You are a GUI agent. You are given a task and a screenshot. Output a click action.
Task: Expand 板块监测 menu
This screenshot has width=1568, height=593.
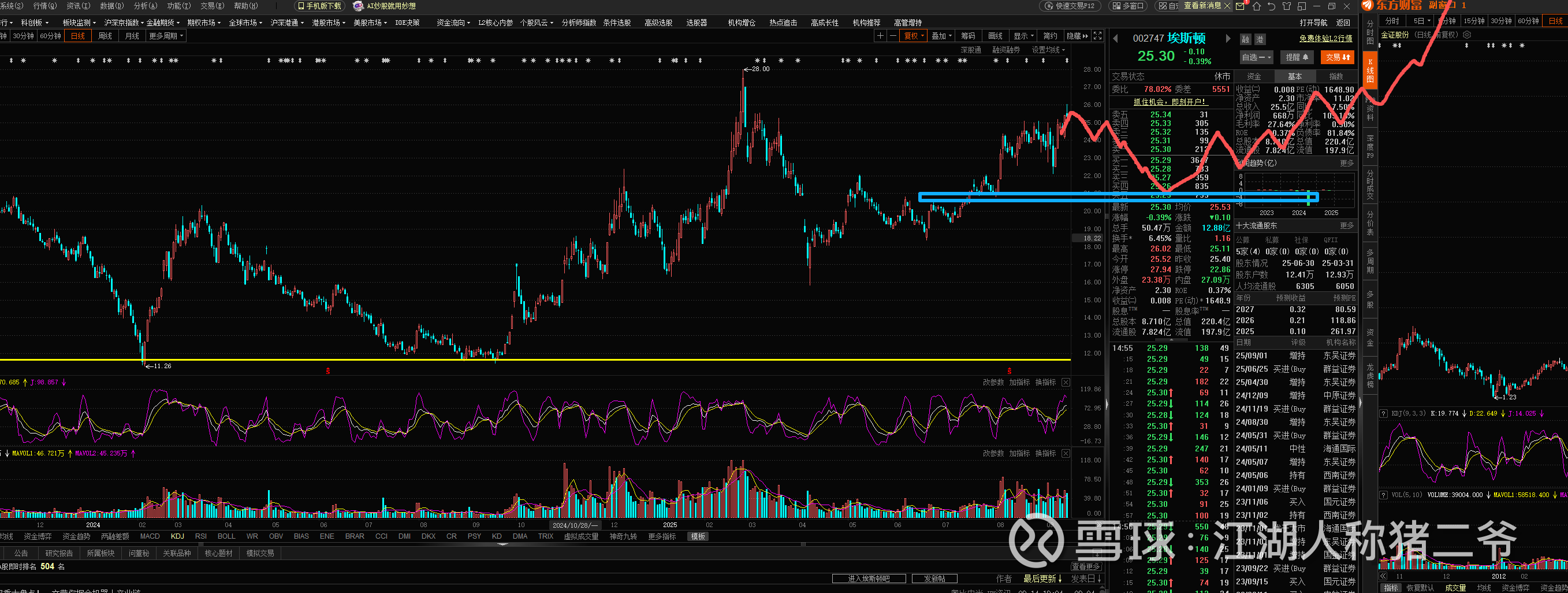point(79,23)
